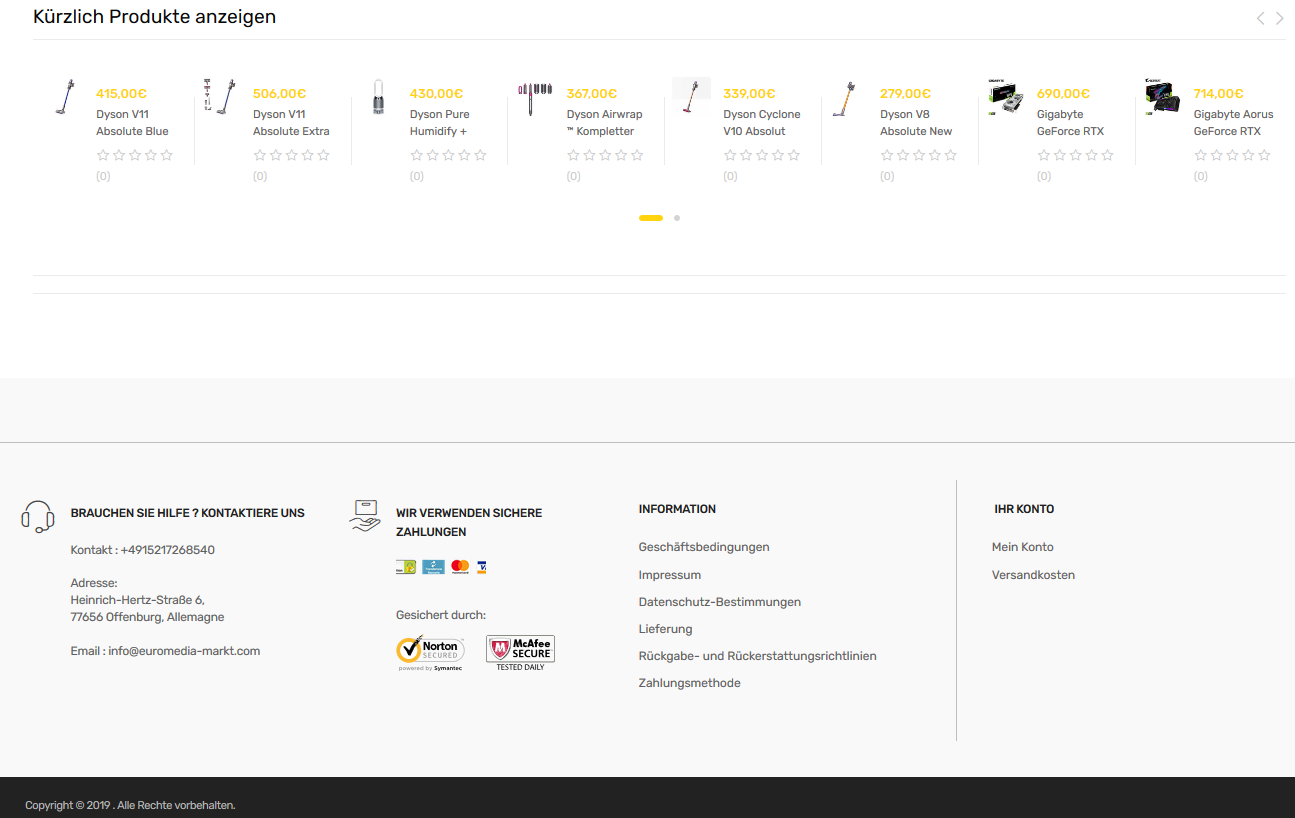Open Dyson V11 Absolute Extra link
1295x818 pixels.
coord(291,123)
